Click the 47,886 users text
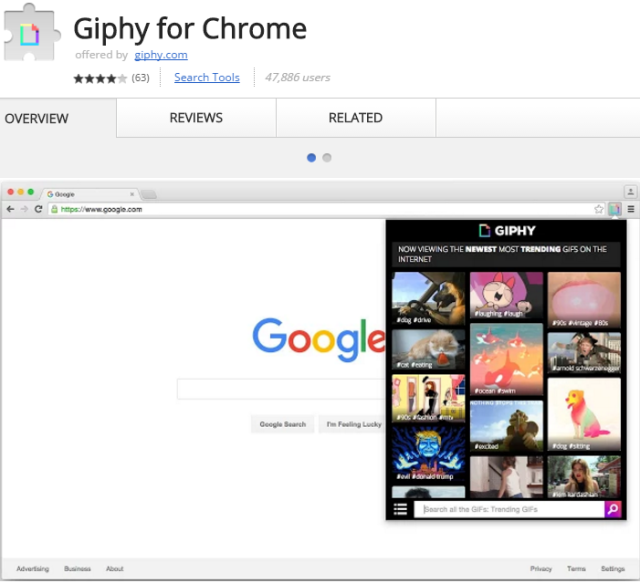Image resolution: width=640 pixels, height=583 pixels. point(298,77)
